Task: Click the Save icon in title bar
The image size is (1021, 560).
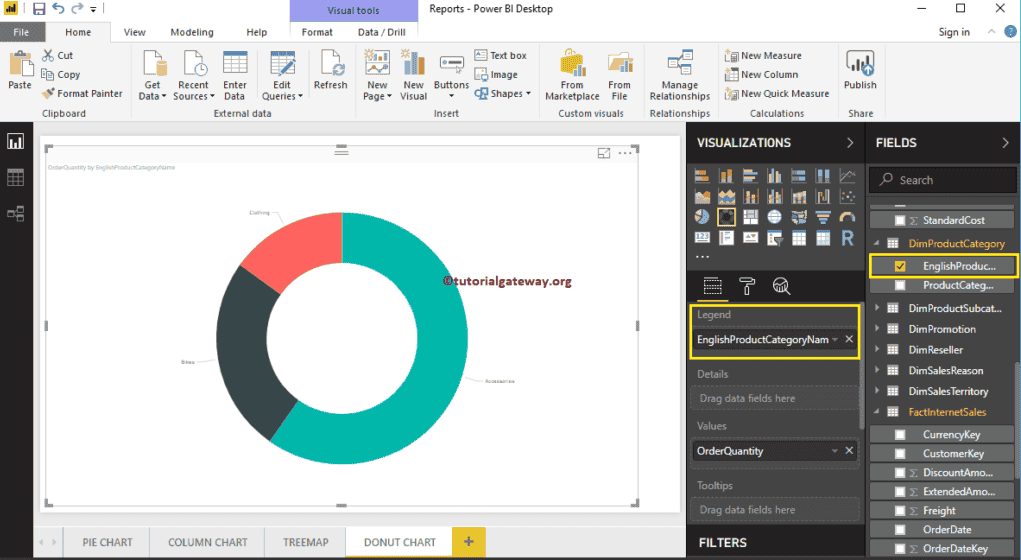Action: pyautogui.click(x=39, y=9)
